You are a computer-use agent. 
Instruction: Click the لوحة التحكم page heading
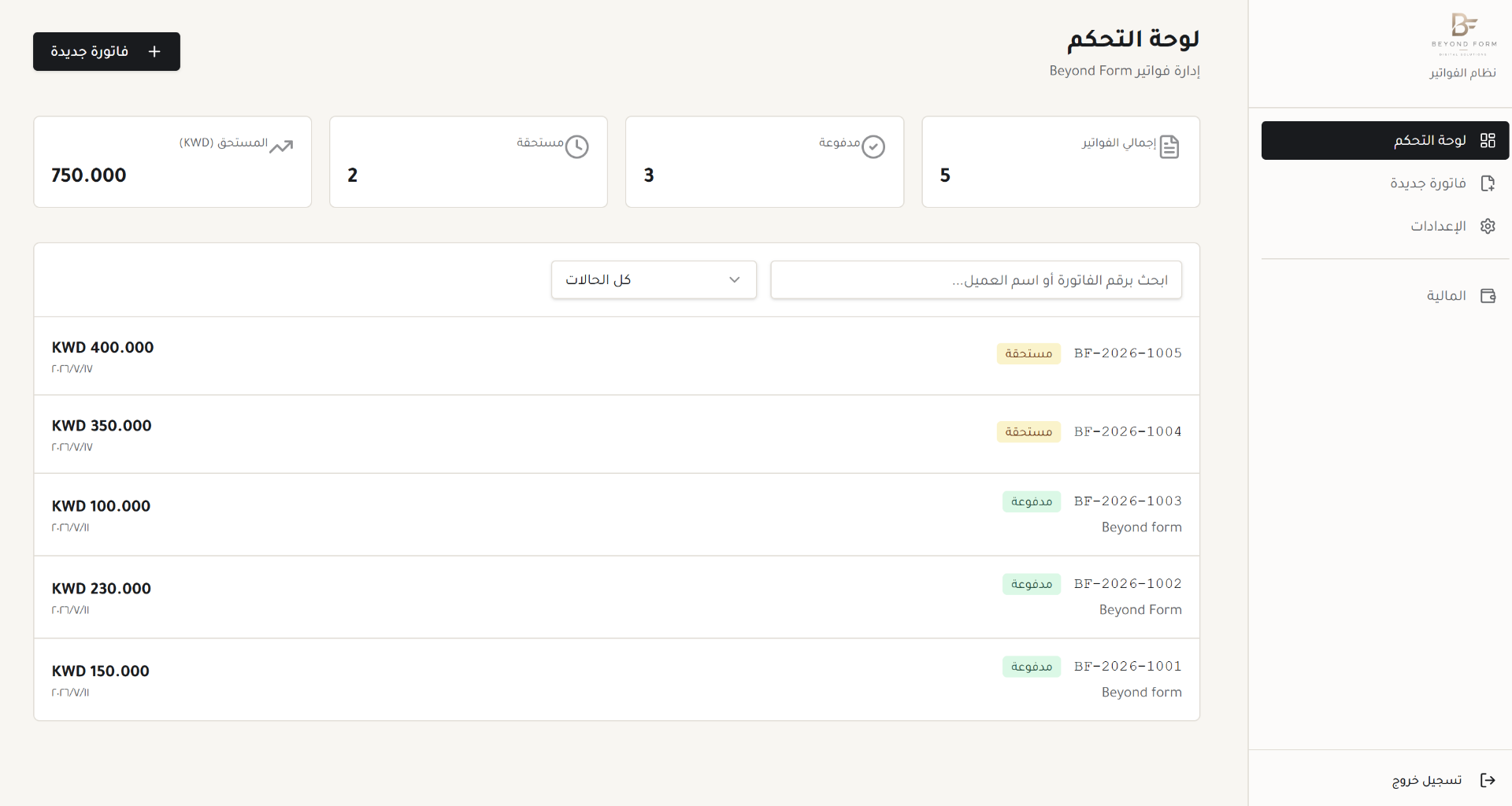(x=1133, y=39)
